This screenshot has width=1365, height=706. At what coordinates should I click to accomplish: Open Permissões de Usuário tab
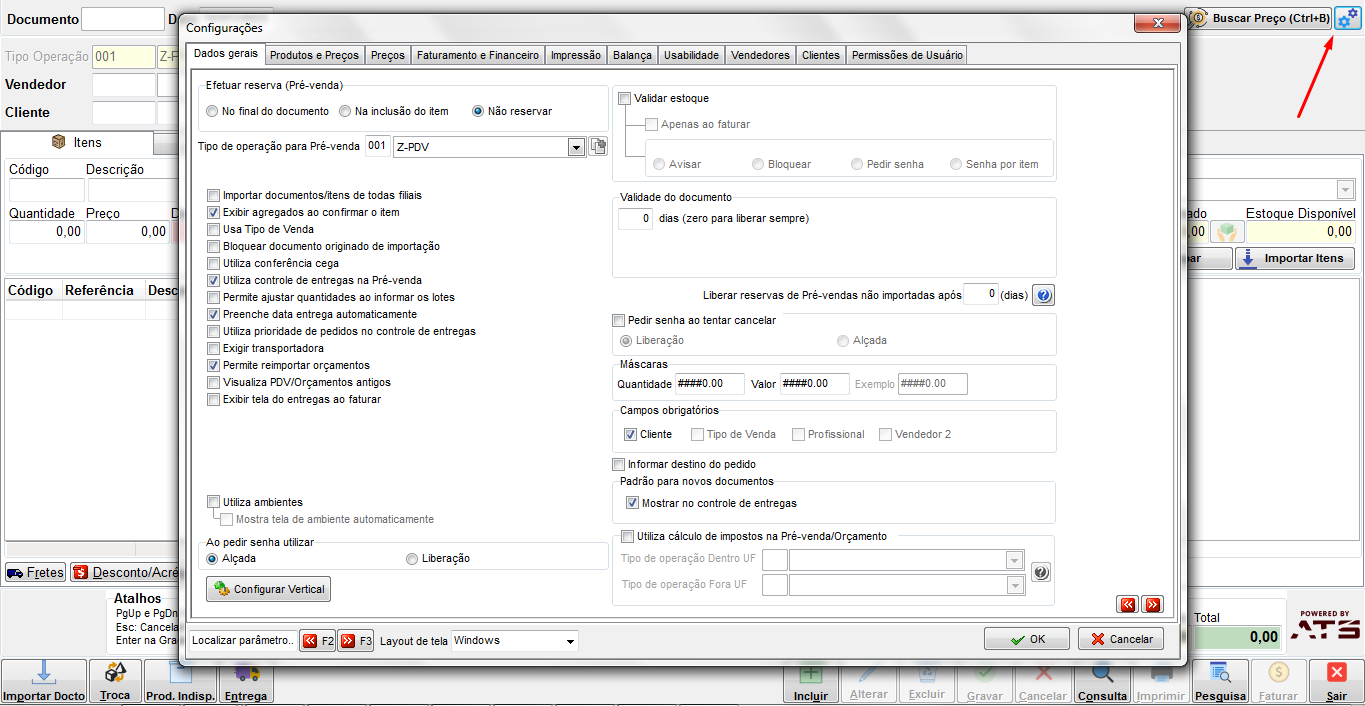click(x=907, y=56)
